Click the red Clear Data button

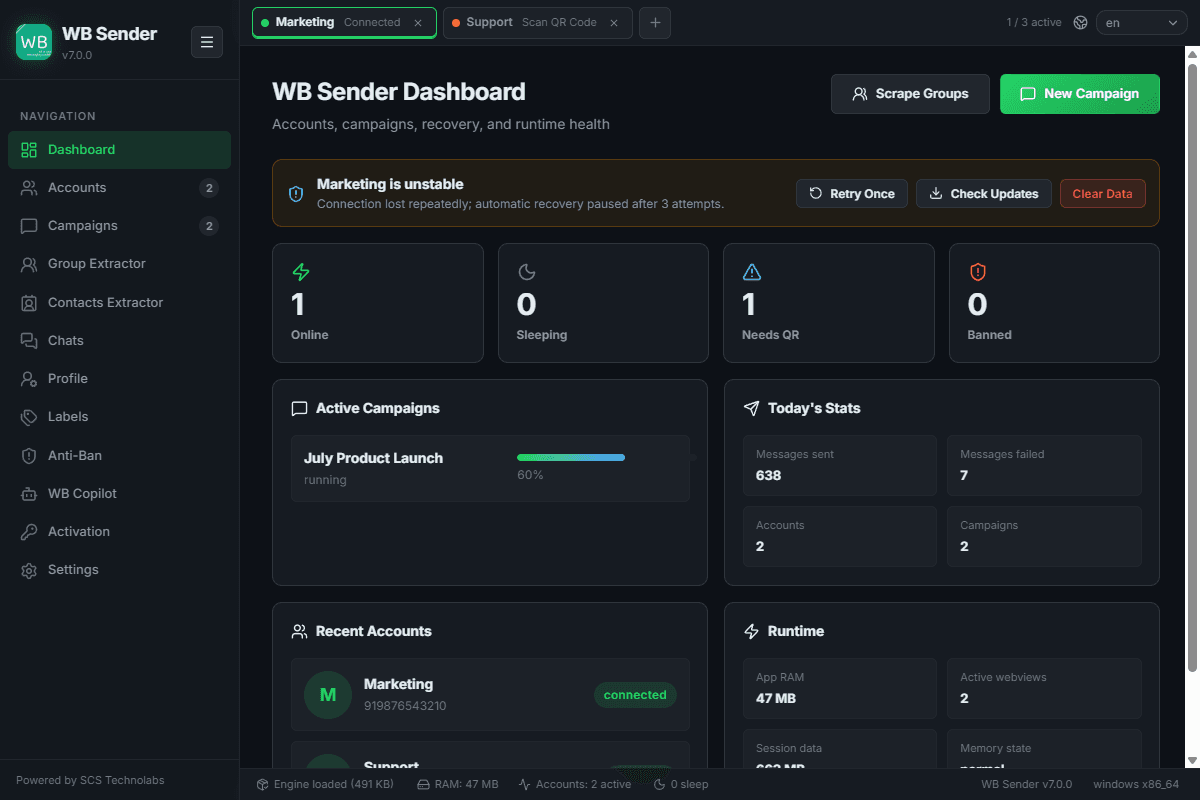[1103, 194]
